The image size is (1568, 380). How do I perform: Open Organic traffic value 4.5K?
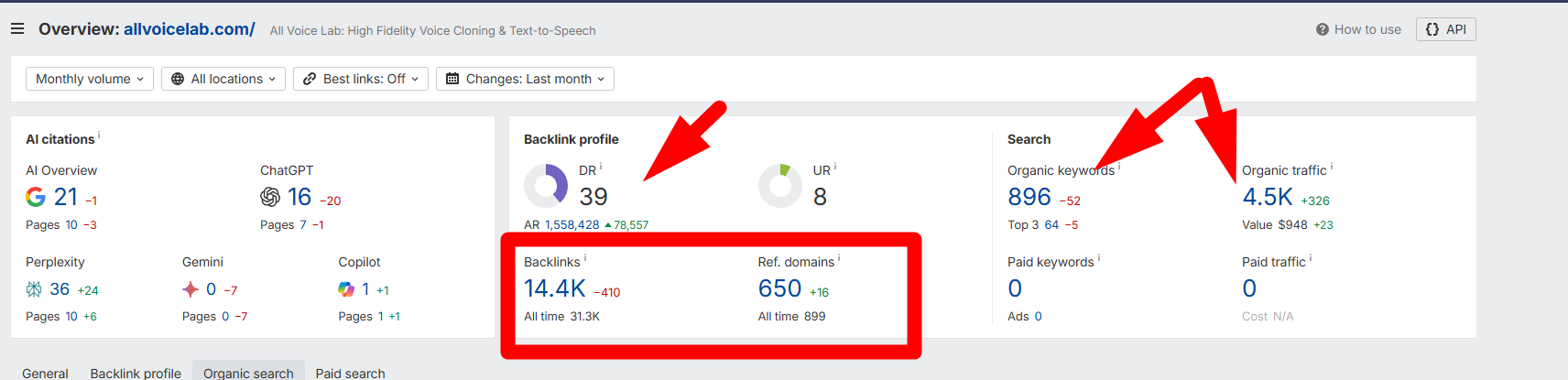coord(1268,197)
